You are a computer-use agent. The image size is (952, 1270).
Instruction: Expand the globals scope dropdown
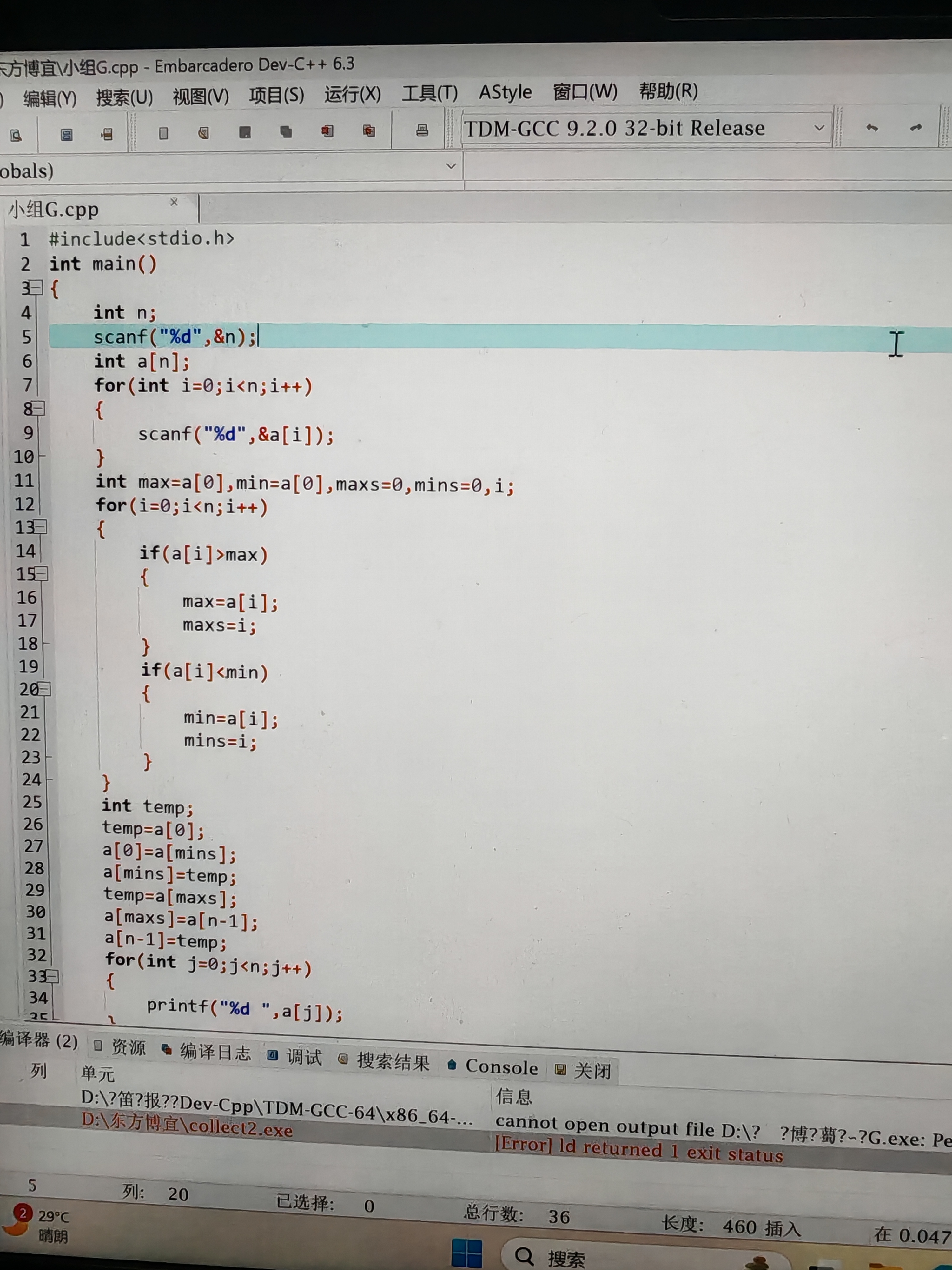click(451, 166)
